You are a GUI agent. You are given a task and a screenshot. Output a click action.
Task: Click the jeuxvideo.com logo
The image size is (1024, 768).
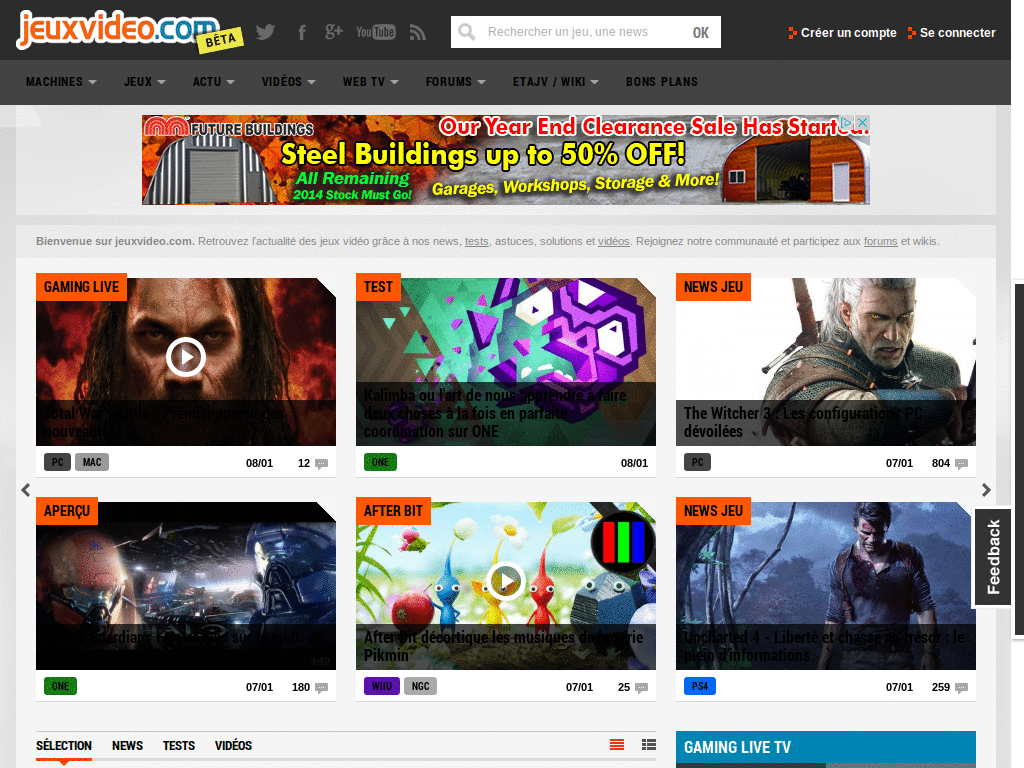110,30
